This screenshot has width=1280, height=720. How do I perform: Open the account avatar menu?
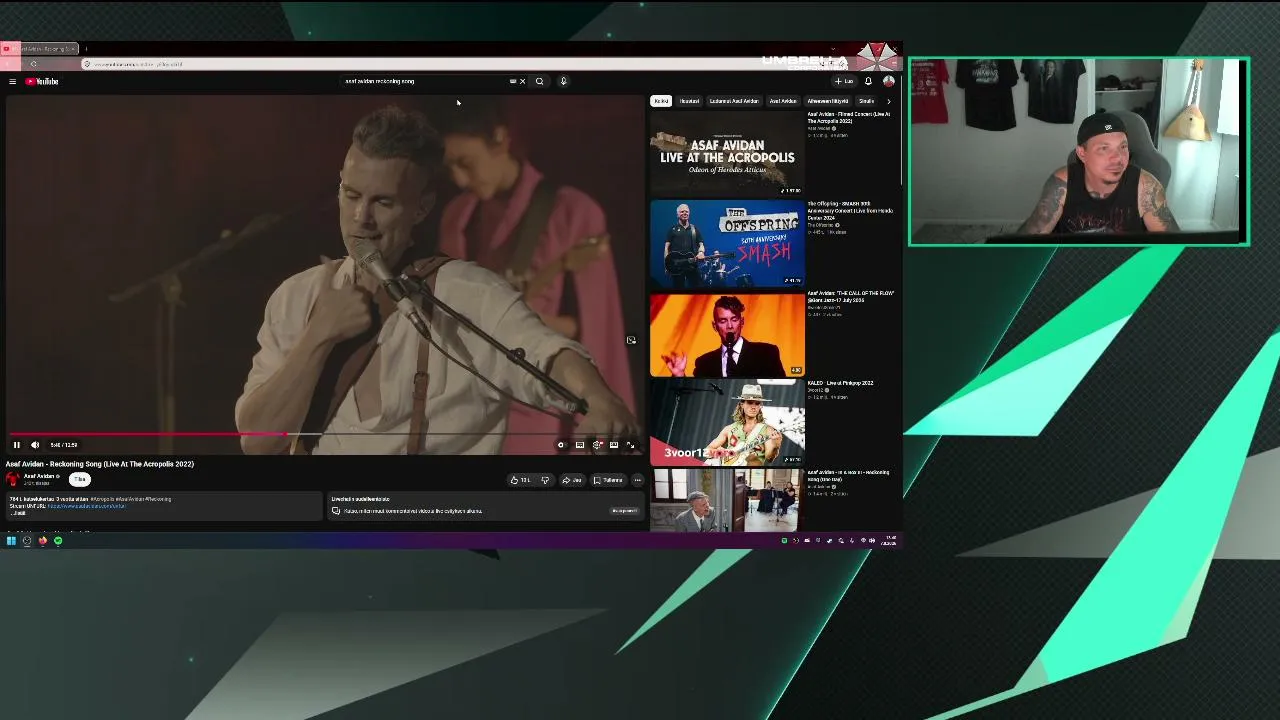(x=888, y=81)
